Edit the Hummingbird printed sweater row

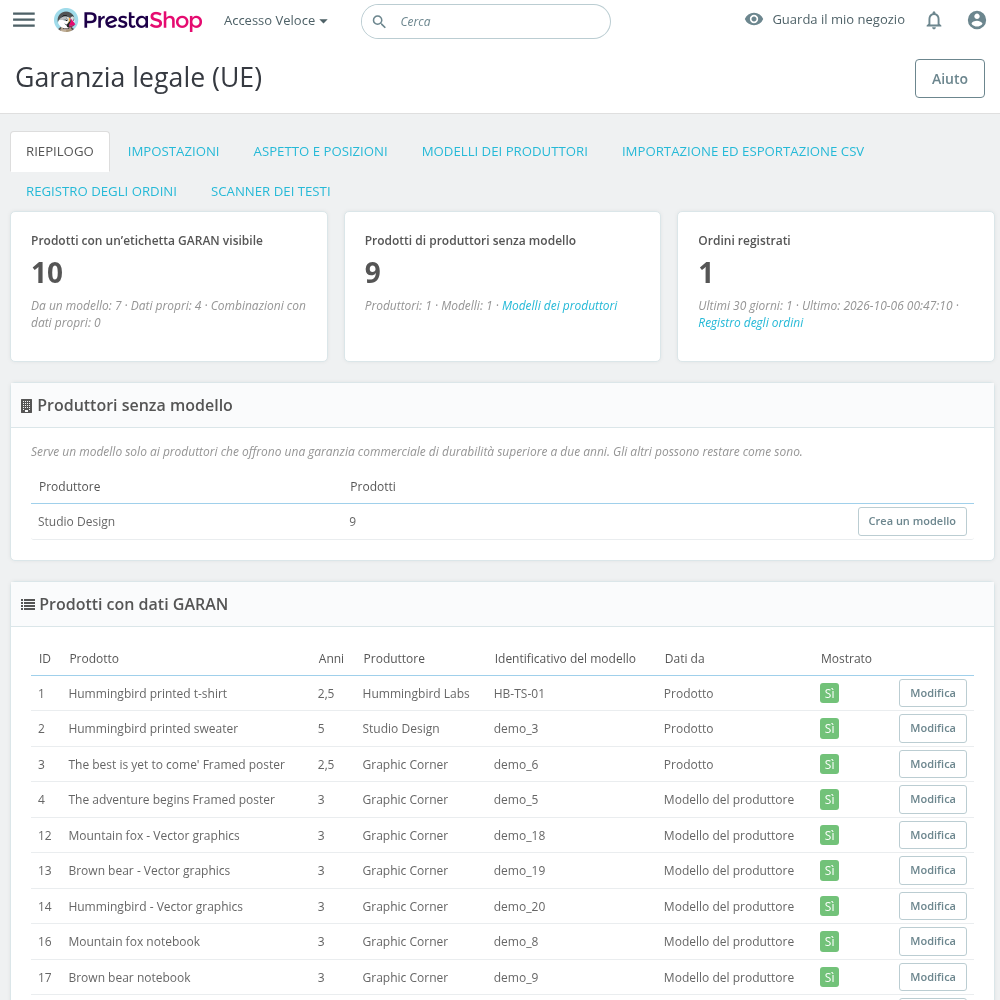click(x=932, y=728)
